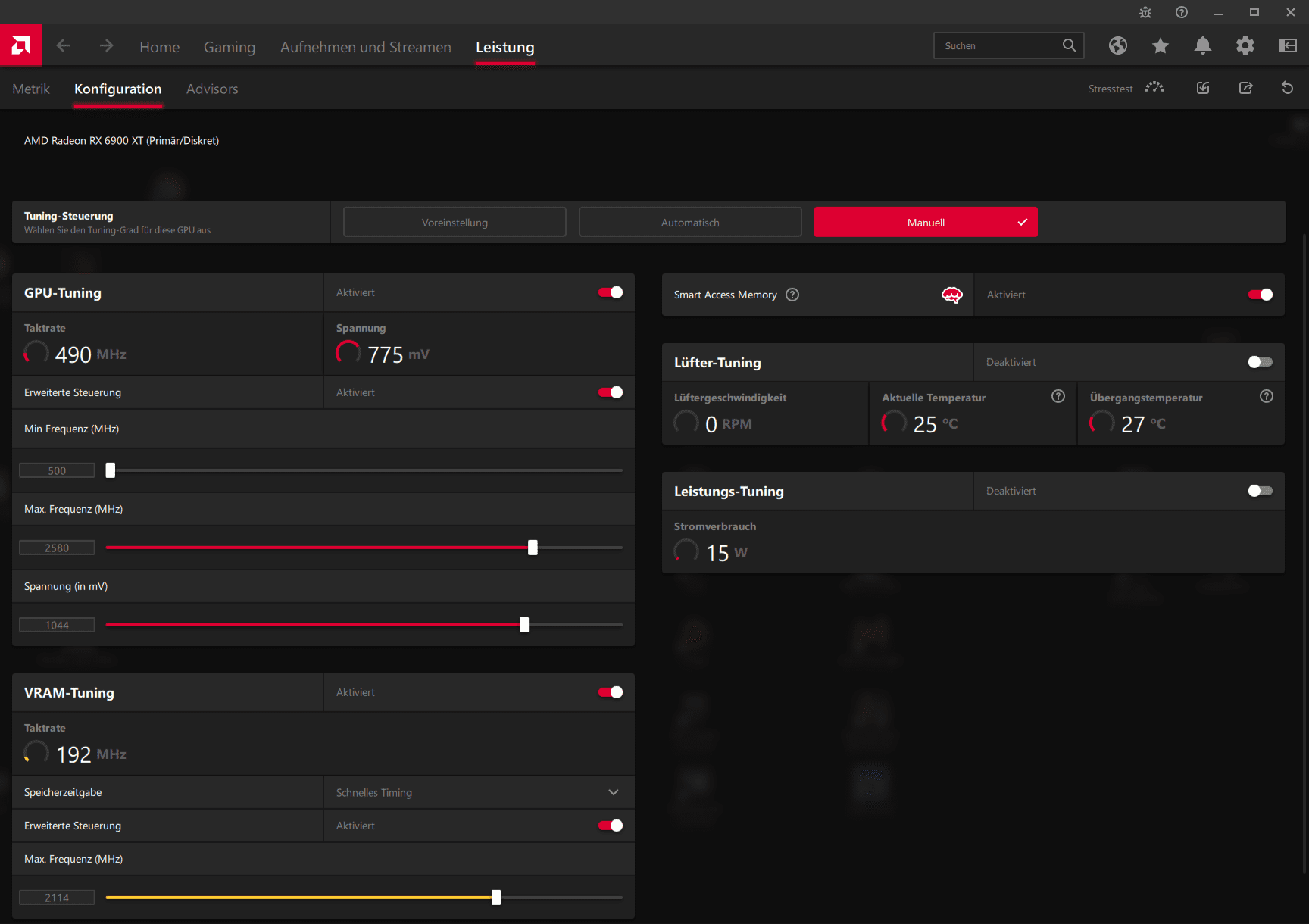The height and width of the screenshot is (924, 1309).
Task: Open the Home tab
Action: coord(159,47)
